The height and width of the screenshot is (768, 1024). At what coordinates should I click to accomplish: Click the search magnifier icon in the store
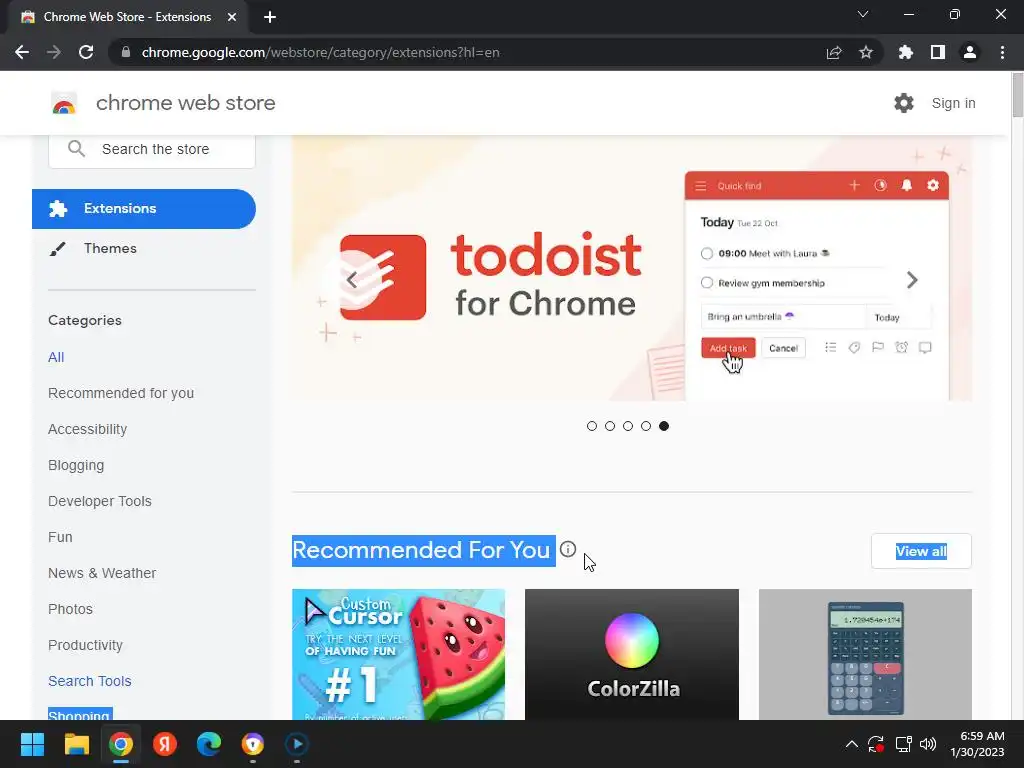76,149
